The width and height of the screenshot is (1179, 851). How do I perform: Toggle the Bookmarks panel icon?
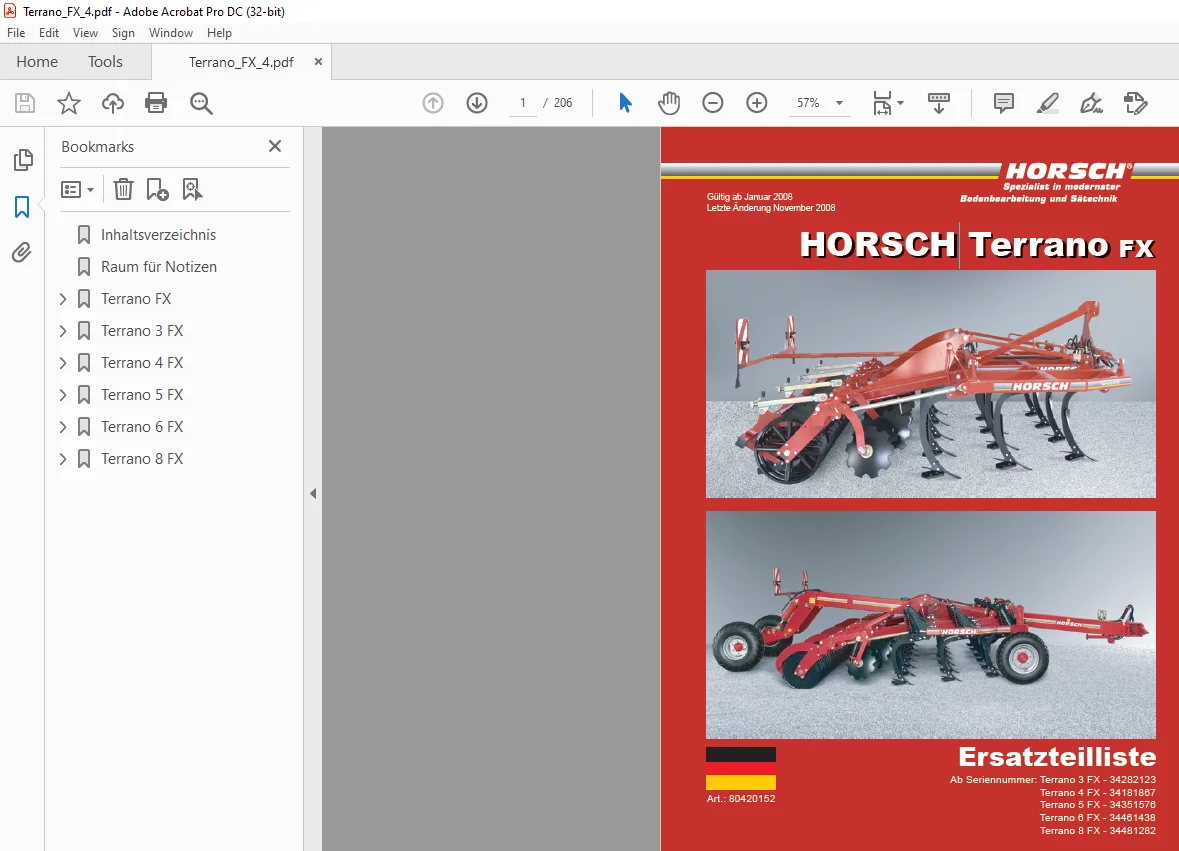click(x=22, y=207)
